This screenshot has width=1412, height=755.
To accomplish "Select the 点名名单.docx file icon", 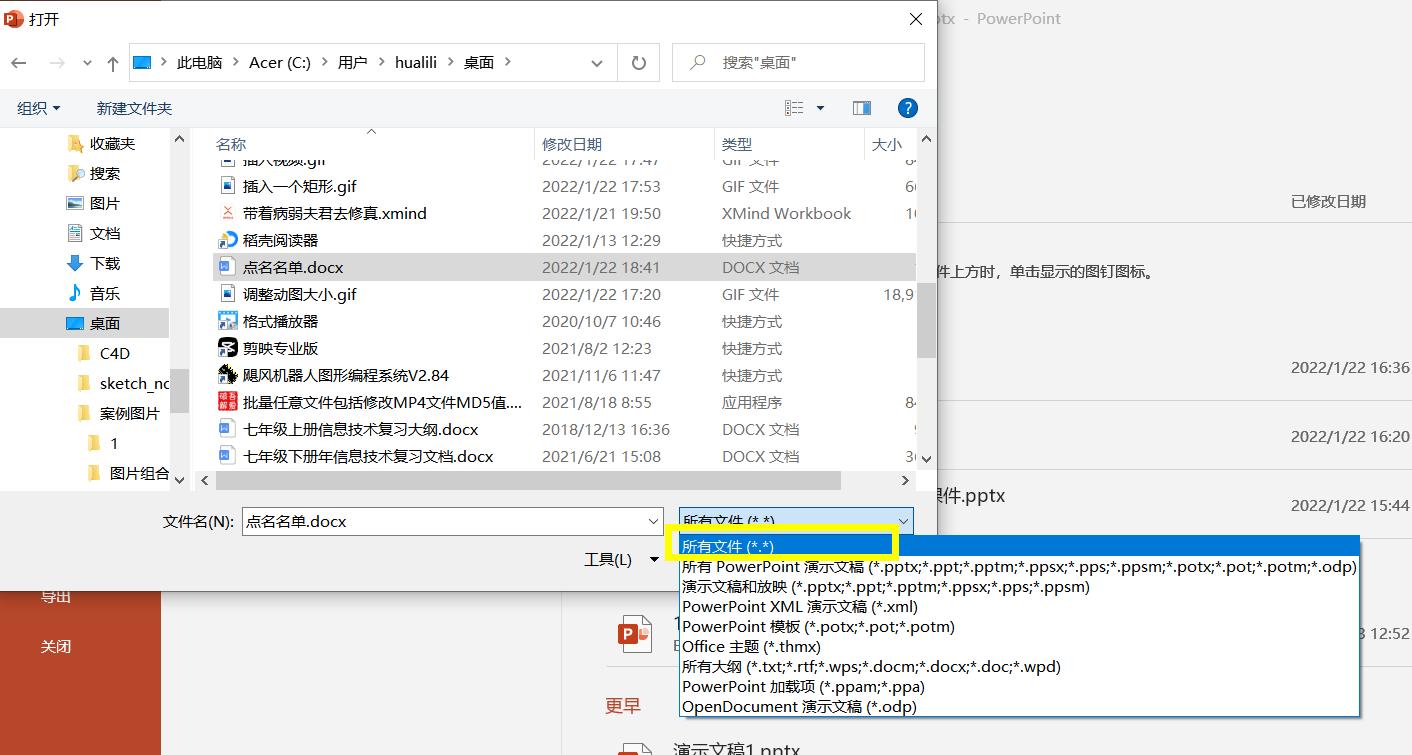I will click(x=226, y=267).
